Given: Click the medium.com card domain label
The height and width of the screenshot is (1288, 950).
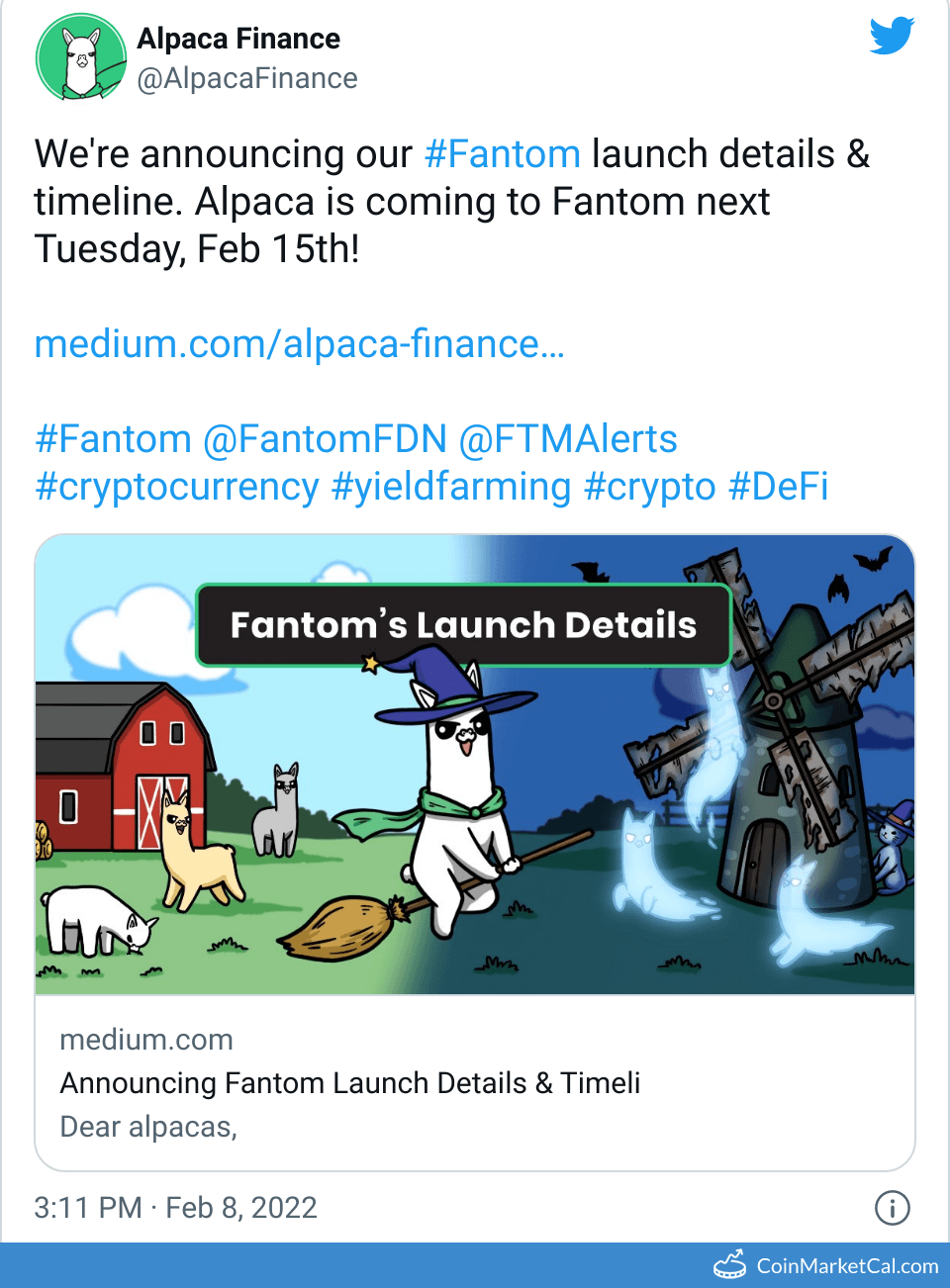Looking at the screenshot, I should tap(146, 1040).
